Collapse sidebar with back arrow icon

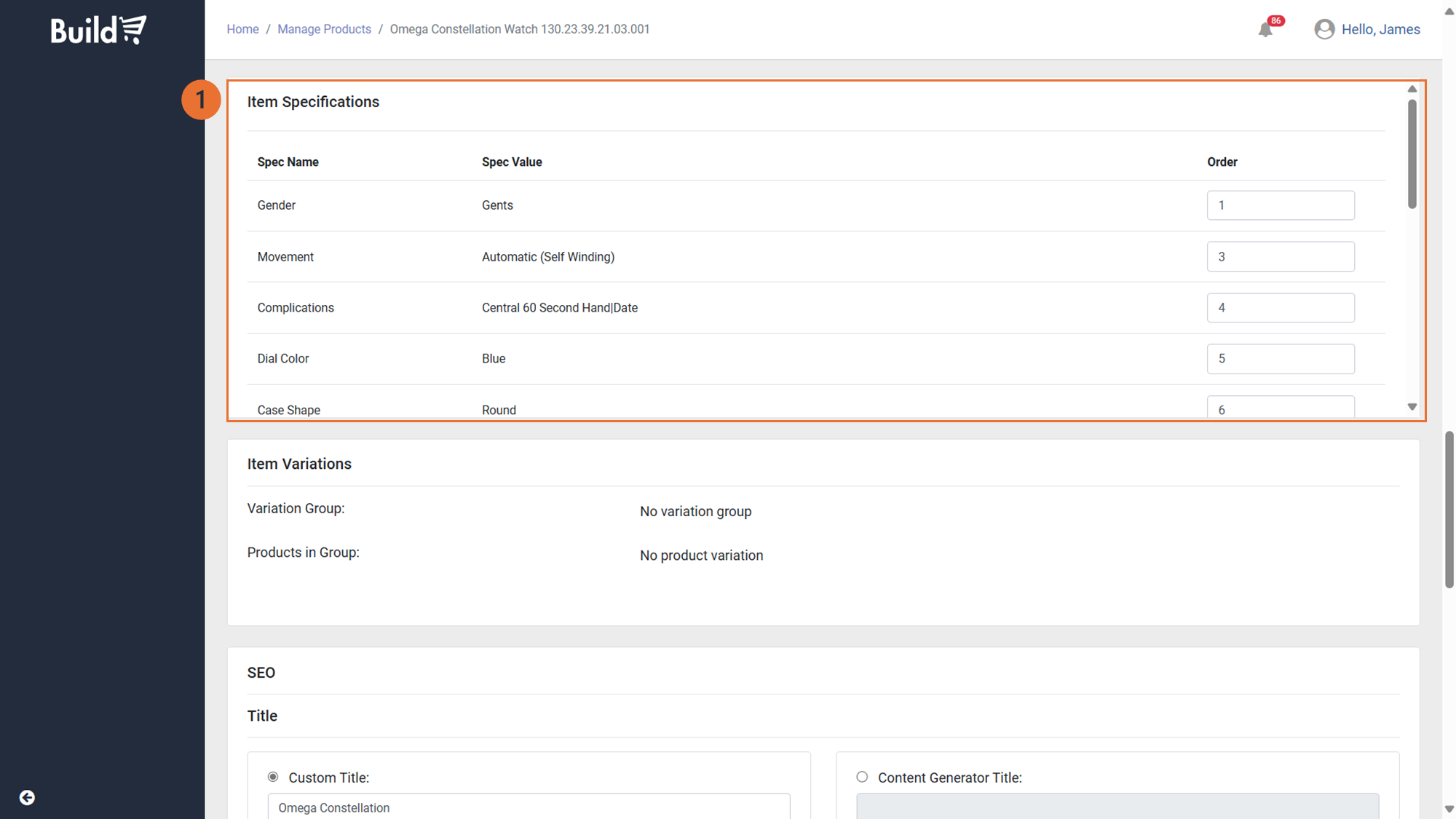coord(27,798)
